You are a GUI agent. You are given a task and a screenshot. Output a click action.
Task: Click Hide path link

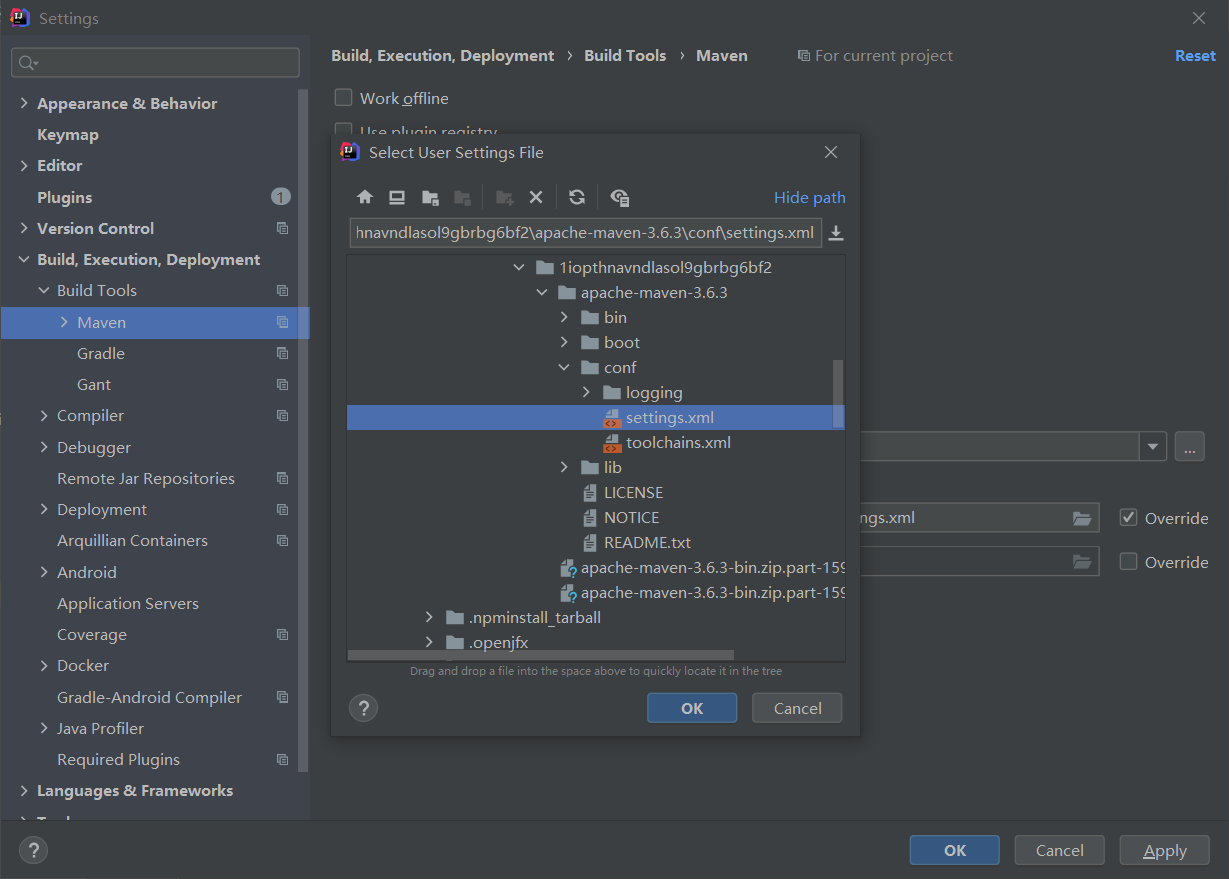point(810,197)
